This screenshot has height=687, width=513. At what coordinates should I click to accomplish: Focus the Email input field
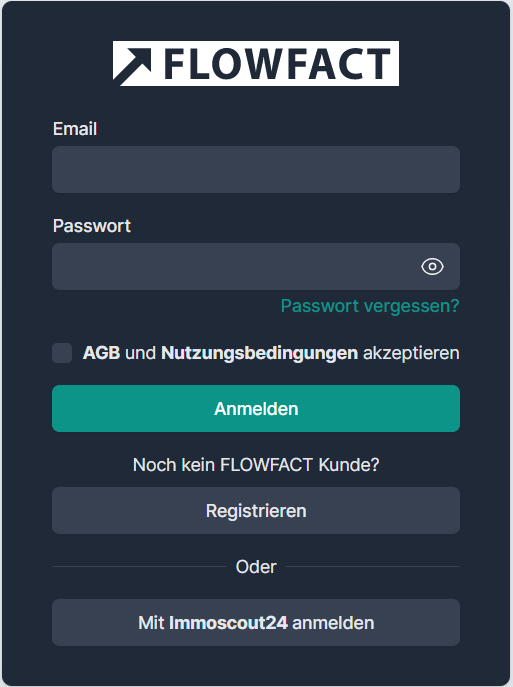[256, 170]
